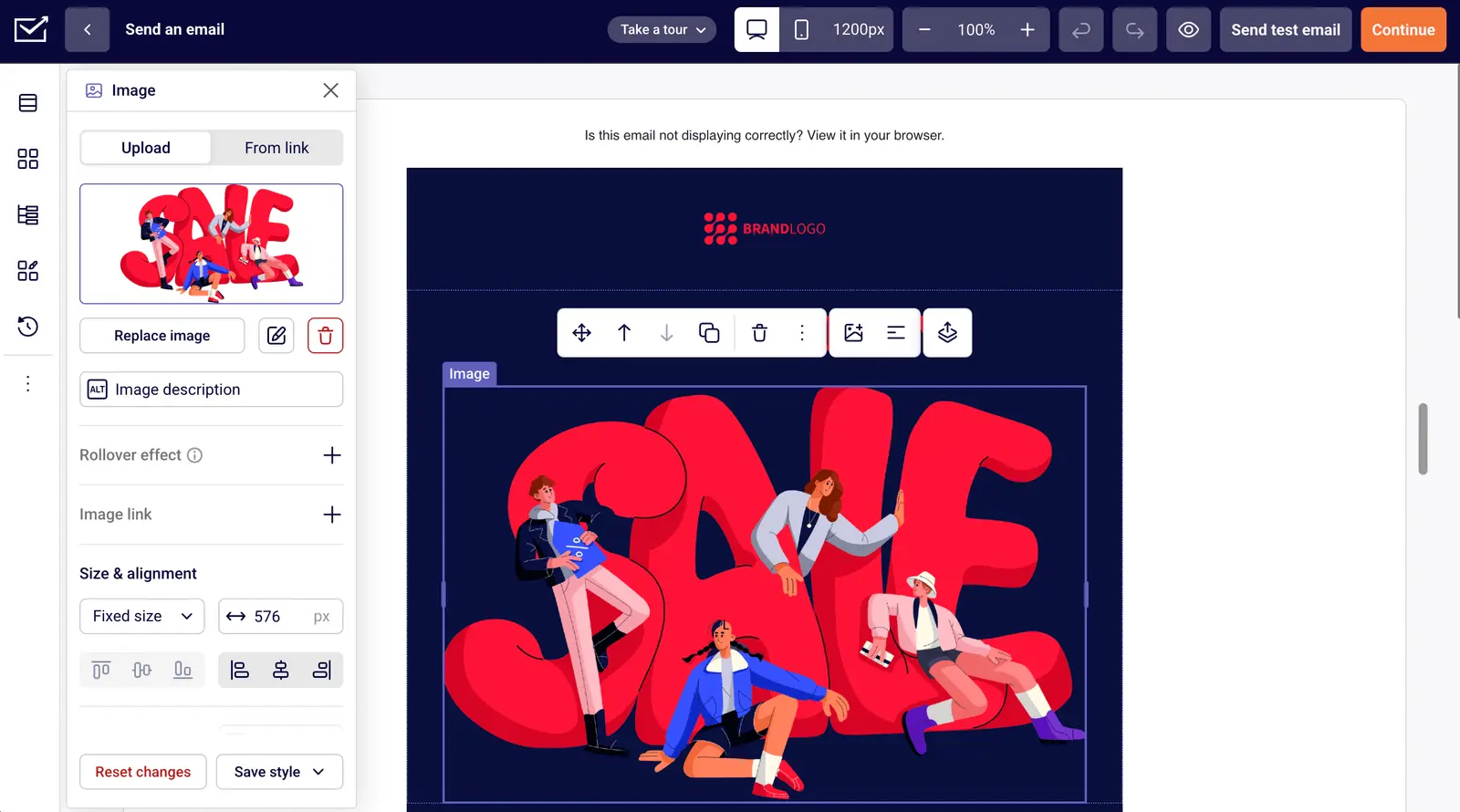Viewport: 1460px width, 812px height.
Task: Click the Replace image button
Action: [x=162, y=336]
